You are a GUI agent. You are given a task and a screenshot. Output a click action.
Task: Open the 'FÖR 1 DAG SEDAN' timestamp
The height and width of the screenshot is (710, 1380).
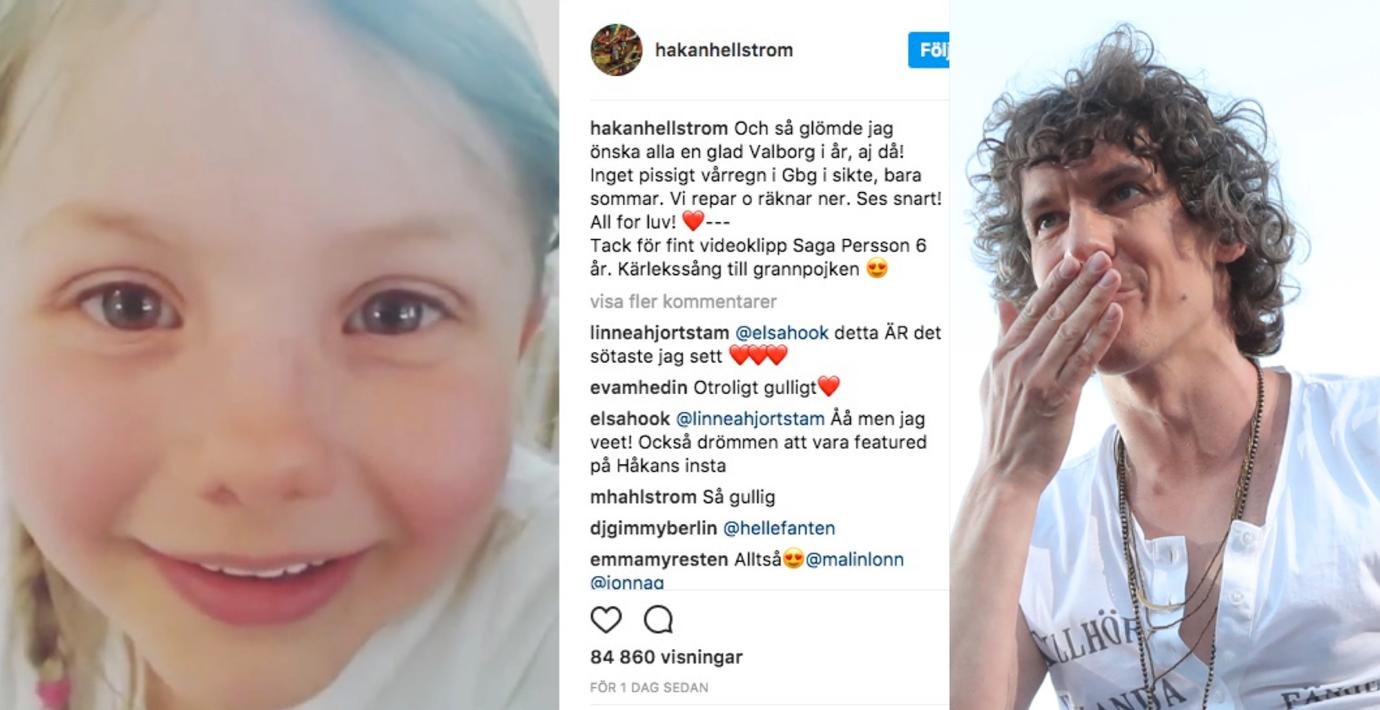(x=649, y=688)
